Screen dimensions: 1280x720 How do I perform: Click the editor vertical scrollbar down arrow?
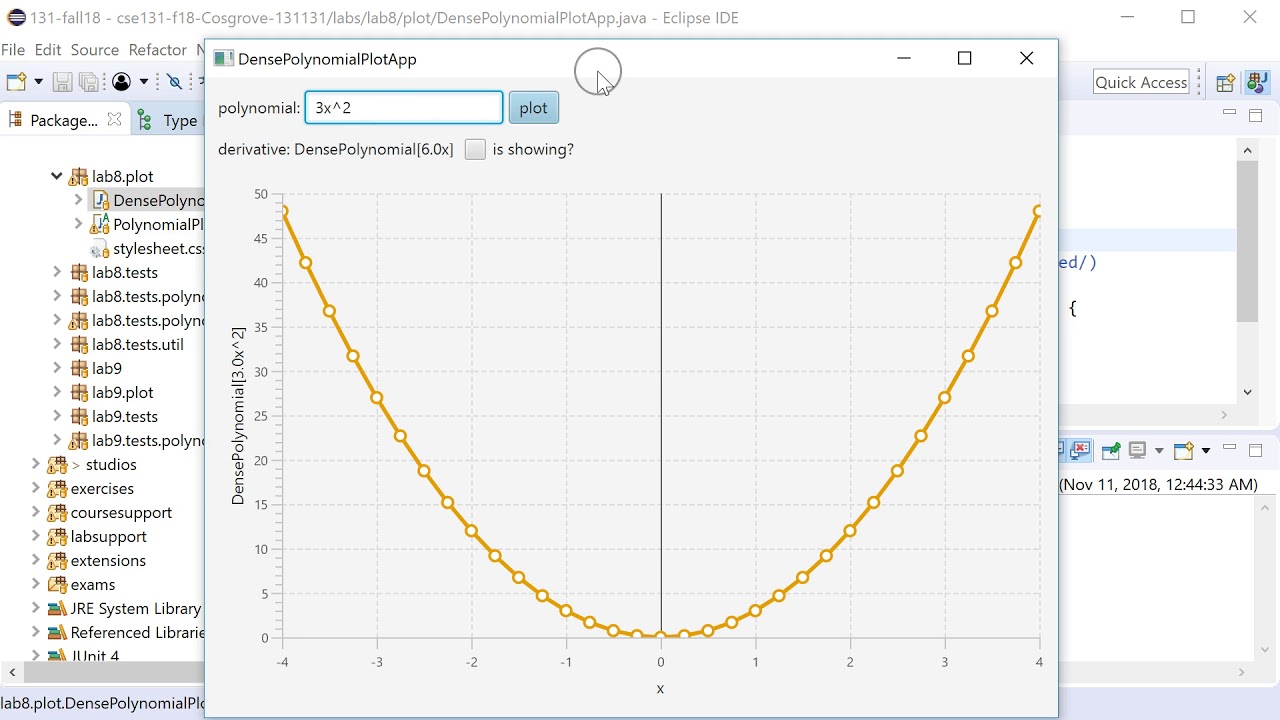1247,392
